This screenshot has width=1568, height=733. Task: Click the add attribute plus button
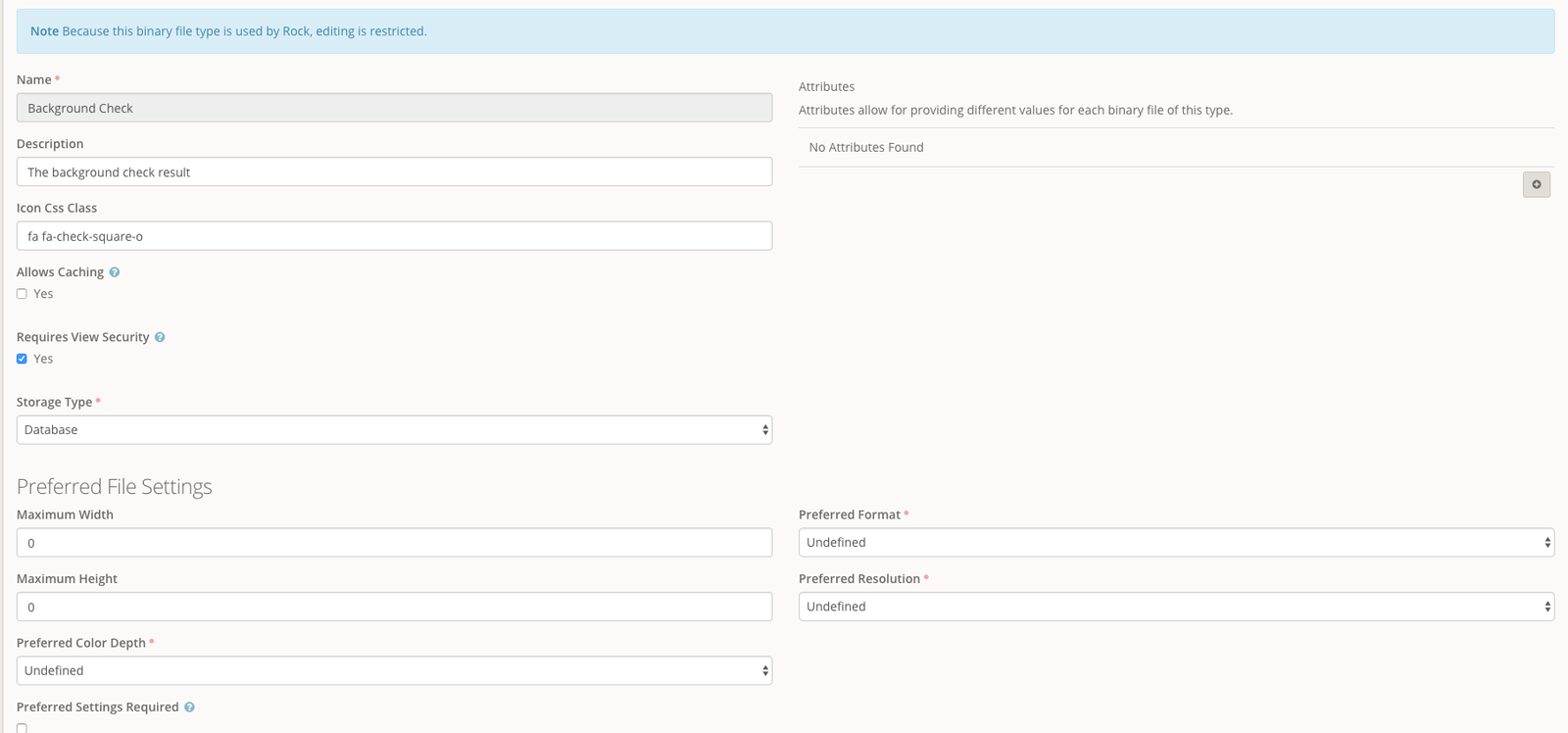click(x=1536, y=184)
